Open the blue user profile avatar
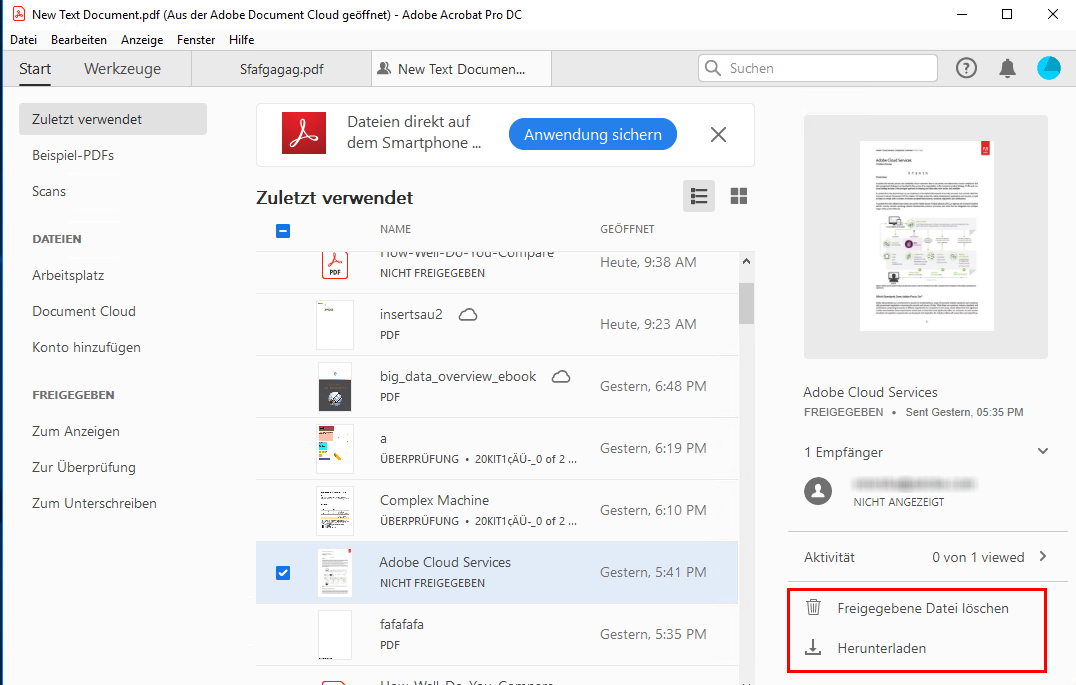 coord(1049,68)
